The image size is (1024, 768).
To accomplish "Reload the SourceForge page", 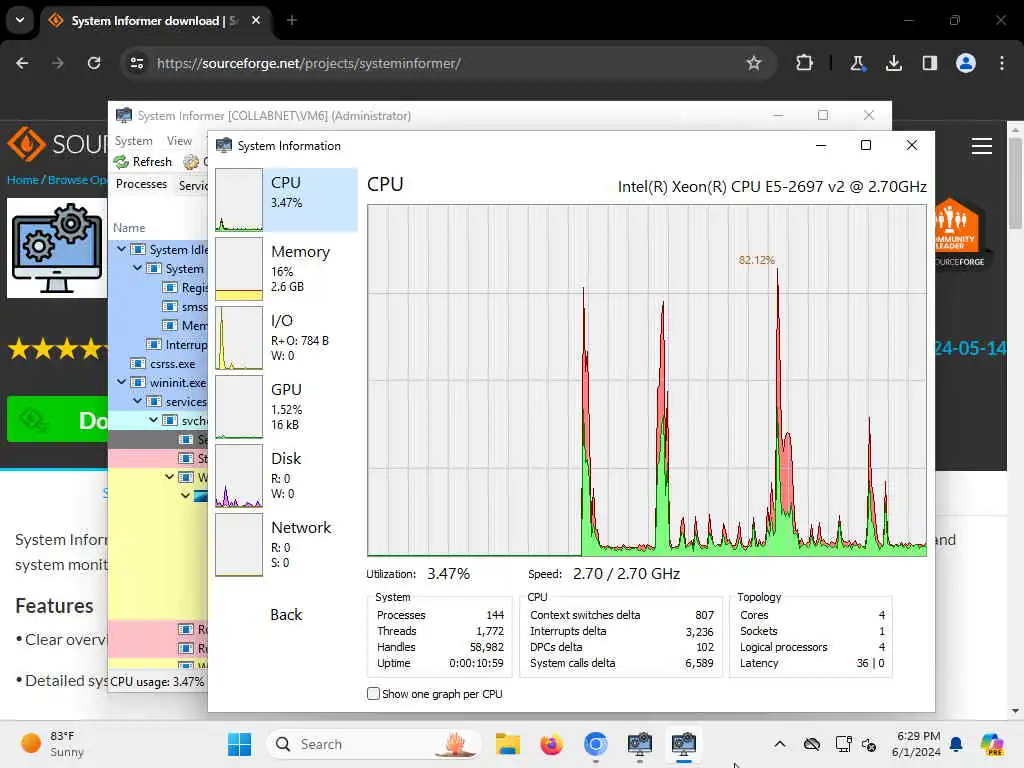I will pyautogui.click(x=94, y=63).
